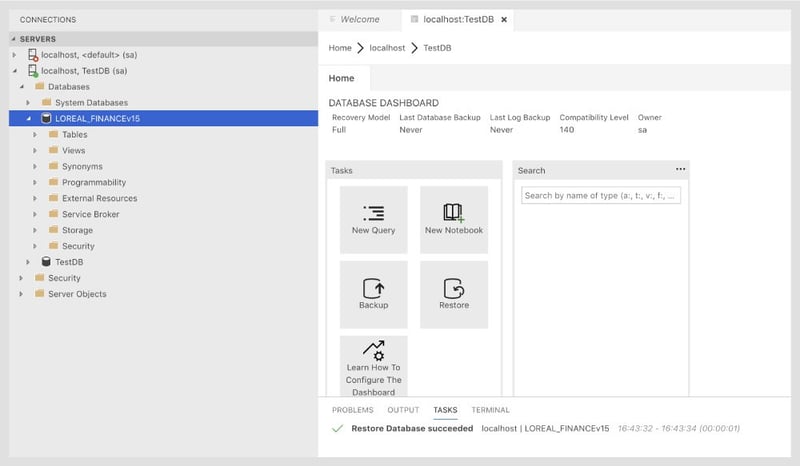Click the Views folder icon
800x466 pixels.
(x=53, y=150)
